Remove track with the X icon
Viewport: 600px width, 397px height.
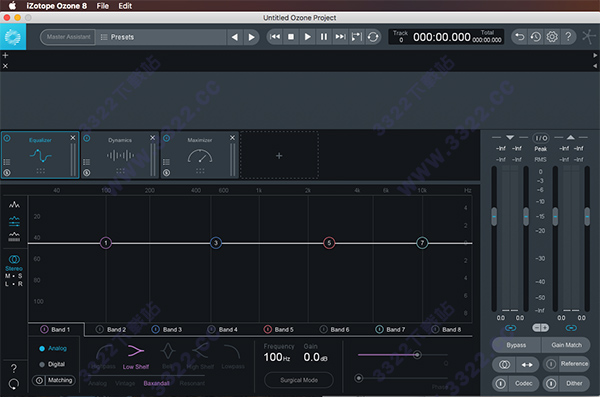(x=5, y=66)
